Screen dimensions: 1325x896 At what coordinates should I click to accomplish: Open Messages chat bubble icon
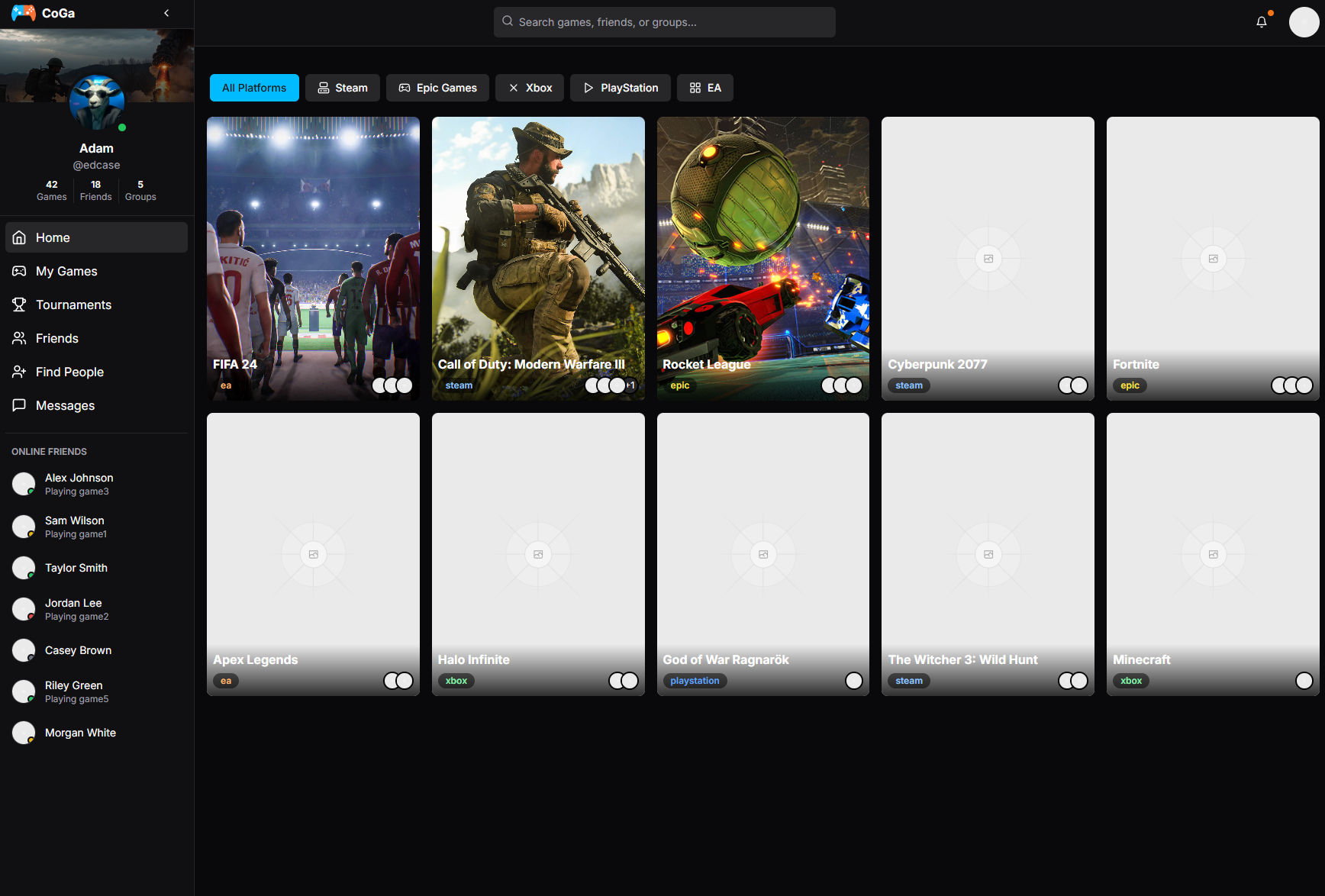point(20,405)
